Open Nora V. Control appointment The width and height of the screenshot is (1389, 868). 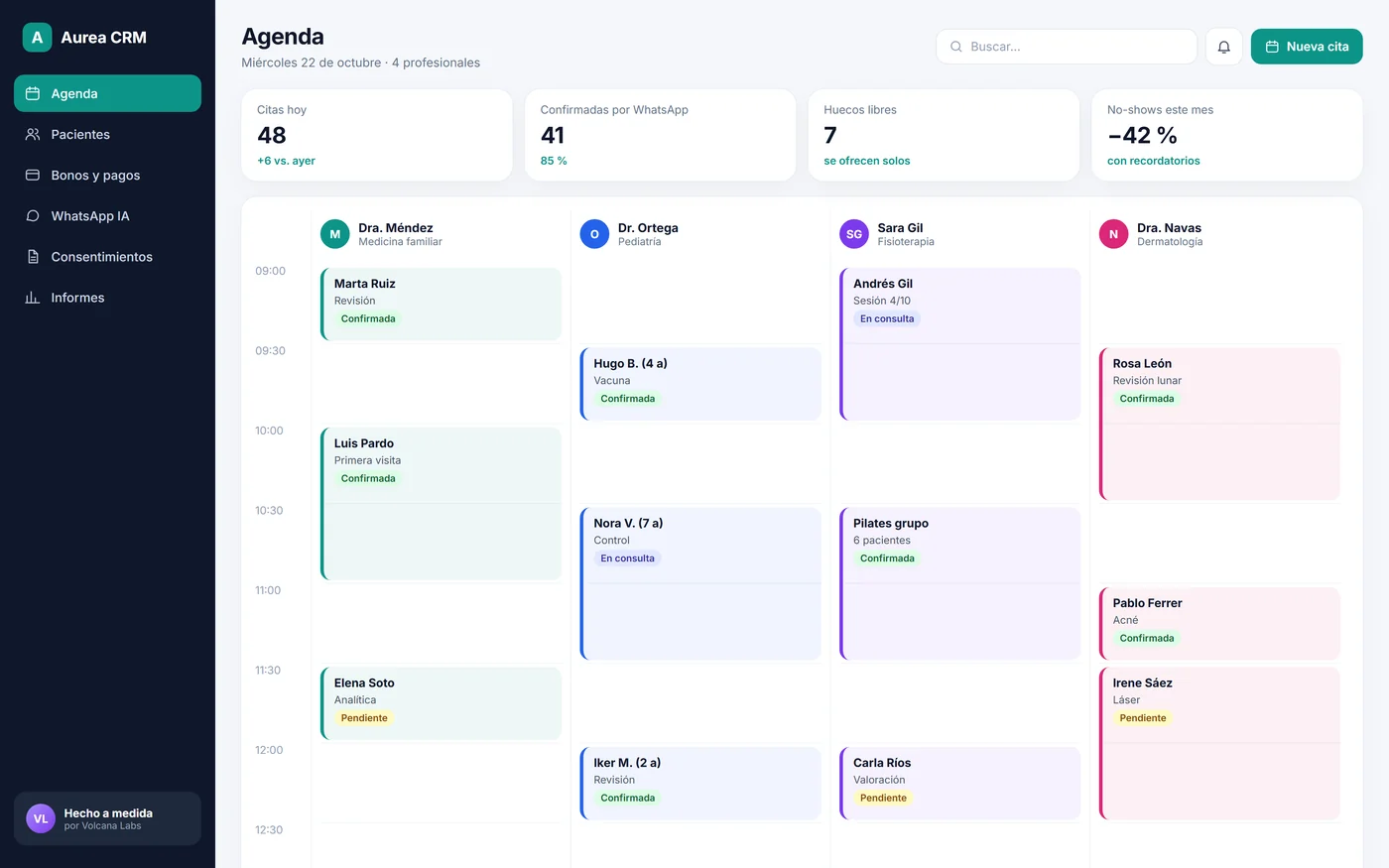700,583
